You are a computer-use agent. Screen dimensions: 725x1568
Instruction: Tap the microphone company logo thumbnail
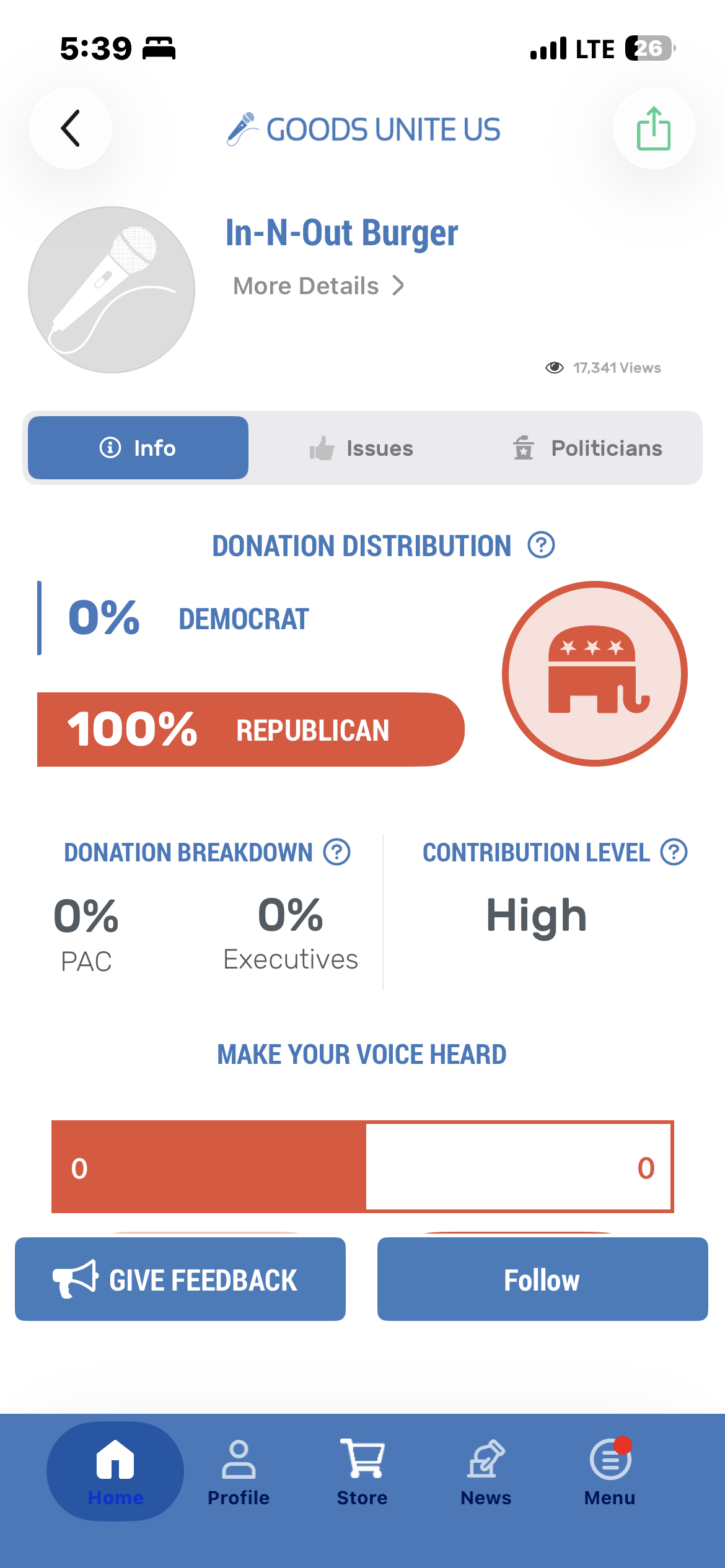[112, 290]
